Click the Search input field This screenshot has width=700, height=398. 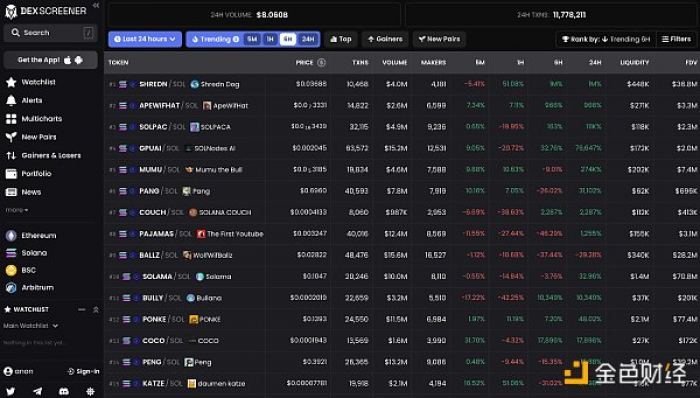point(50,33)
